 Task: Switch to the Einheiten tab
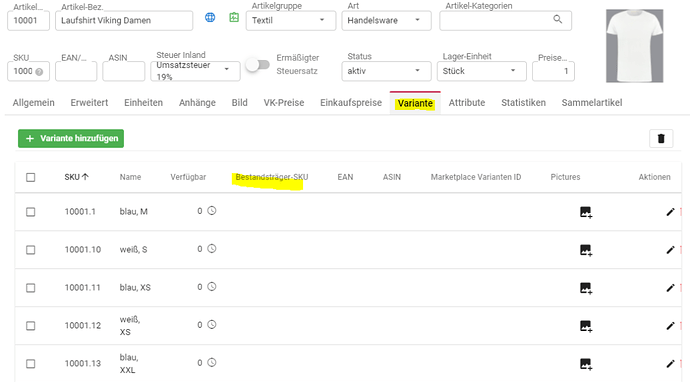click(143, 103)
